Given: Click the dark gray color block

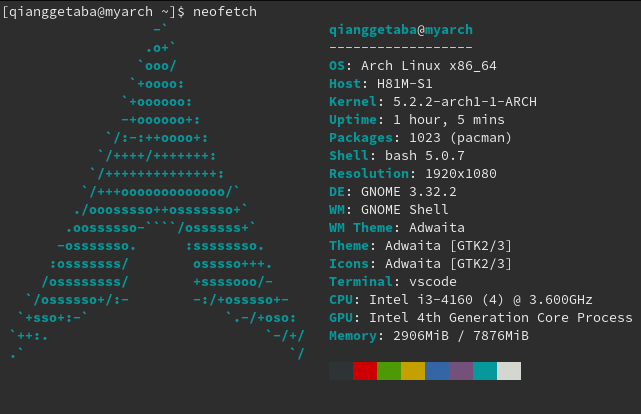Looking at the screenshot, I should 341,371.
